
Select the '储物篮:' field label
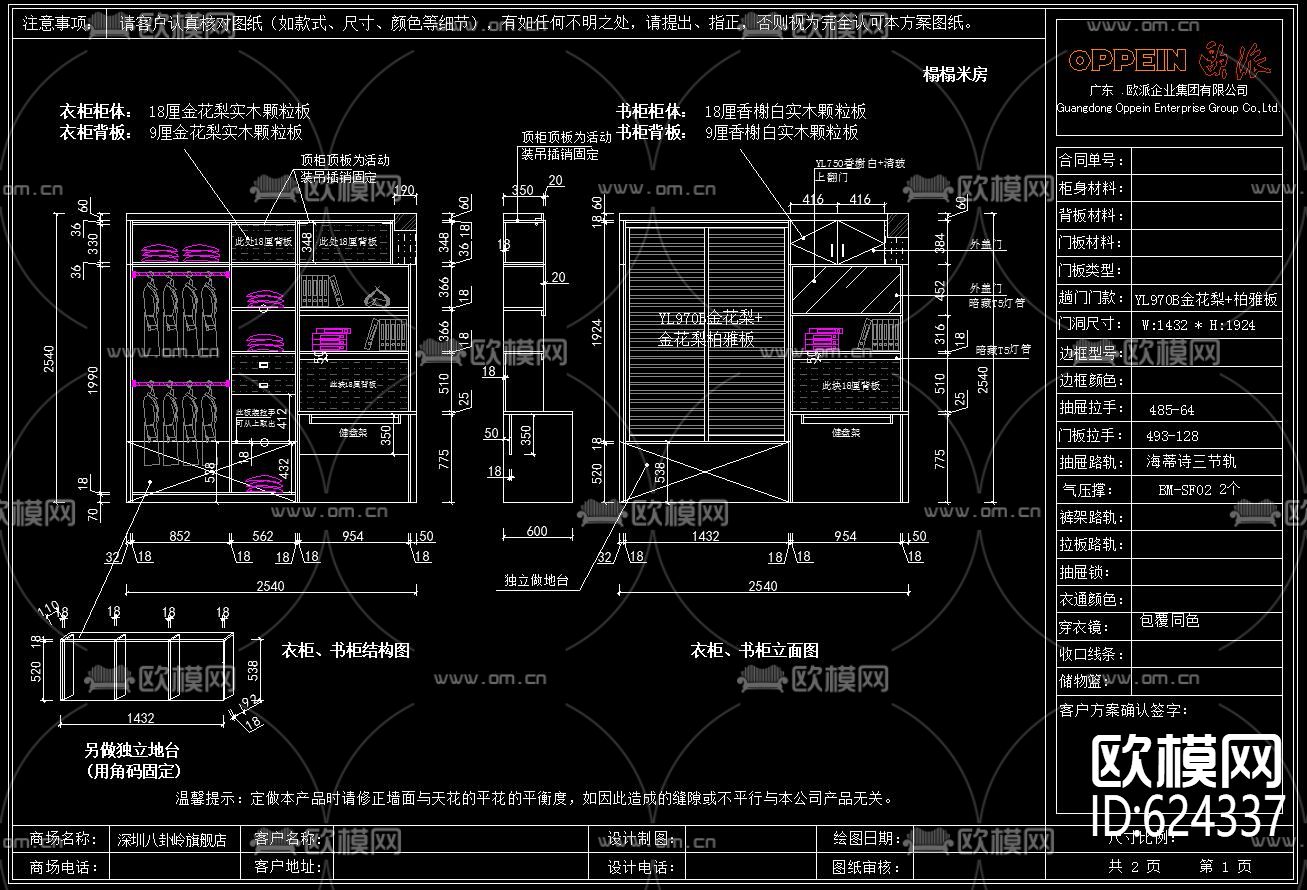click(x=1084, y=682)
